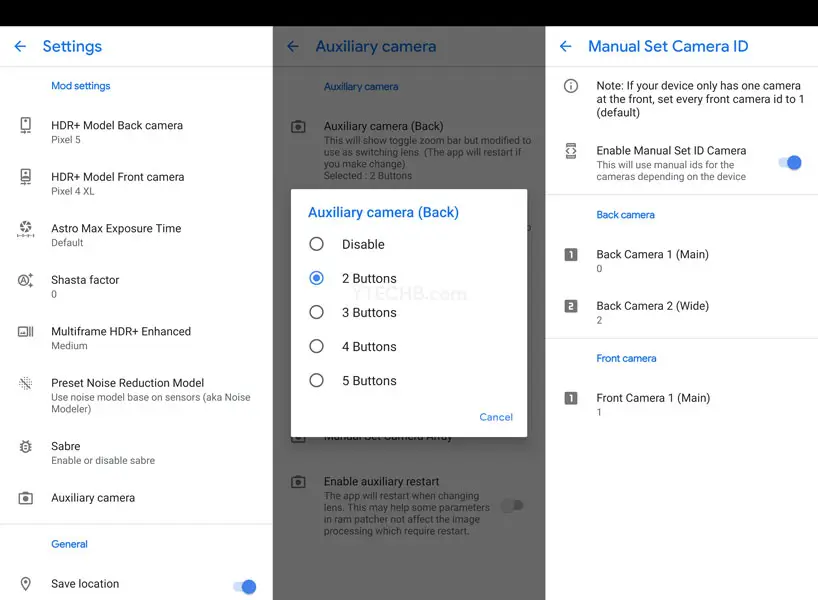Tap the HDR+ Model Back camera icon

pos(26,126)
